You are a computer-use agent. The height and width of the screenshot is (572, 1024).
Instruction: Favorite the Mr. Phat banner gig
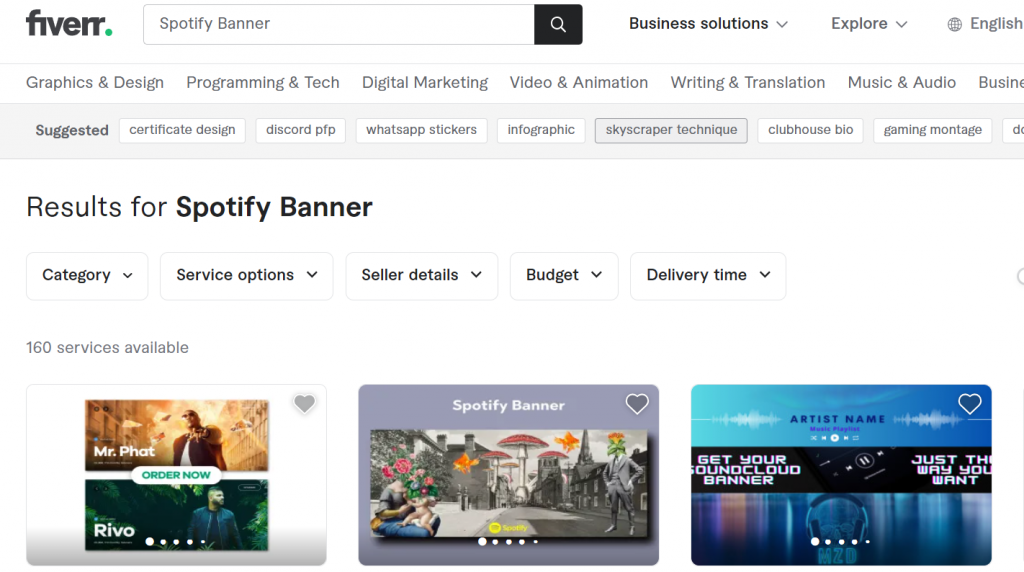304,404
